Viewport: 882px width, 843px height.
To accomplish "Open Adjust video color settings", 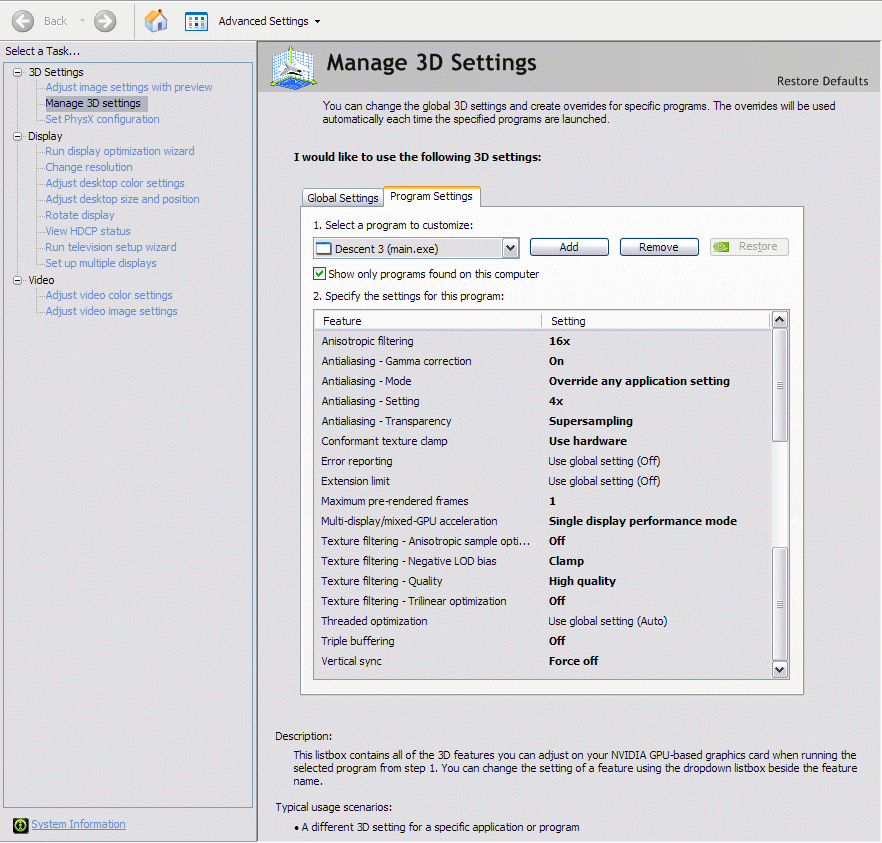I will [109, 295].
